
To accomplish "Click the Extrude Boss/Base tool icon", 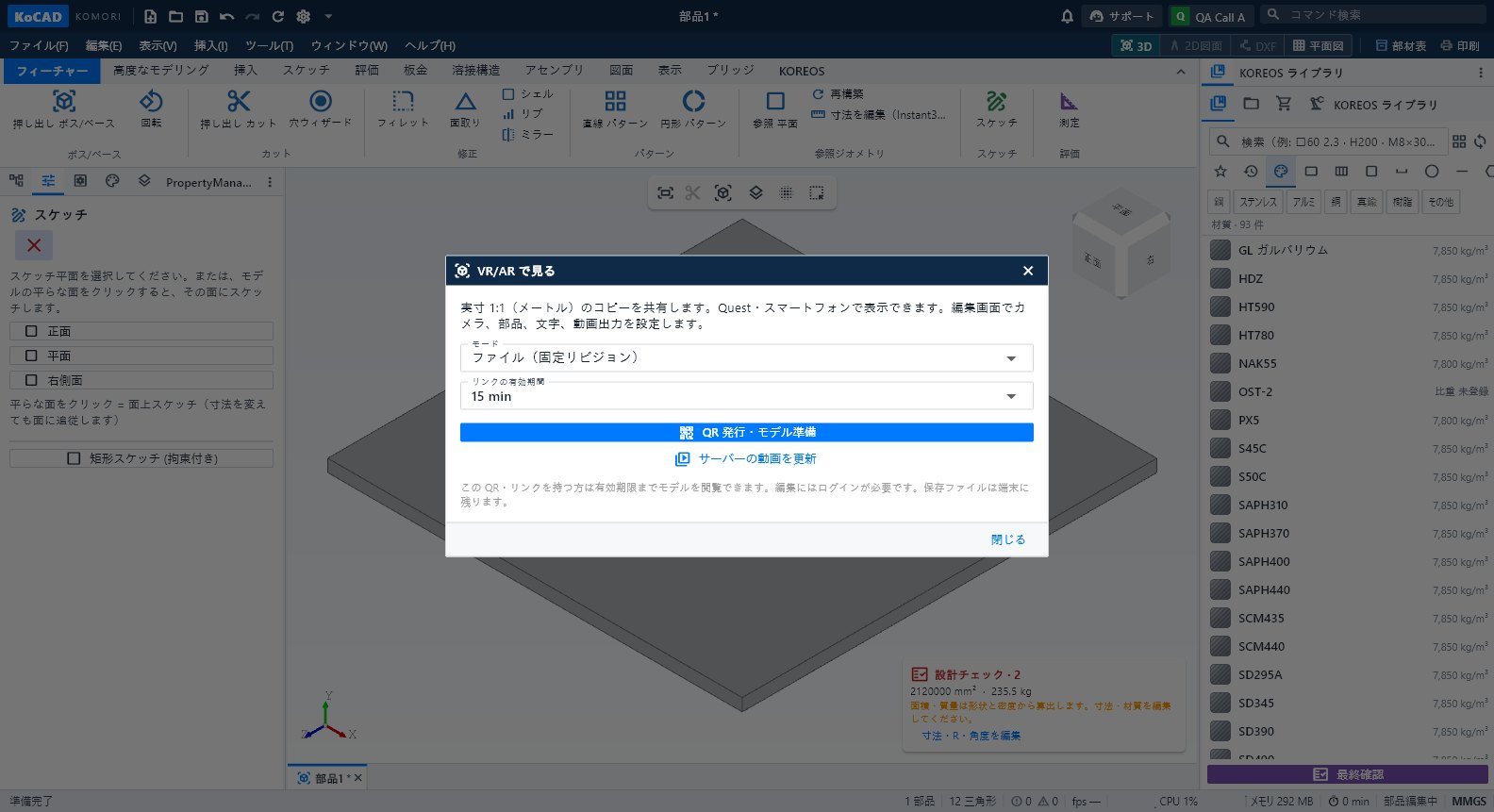I will tap(64, 101).
